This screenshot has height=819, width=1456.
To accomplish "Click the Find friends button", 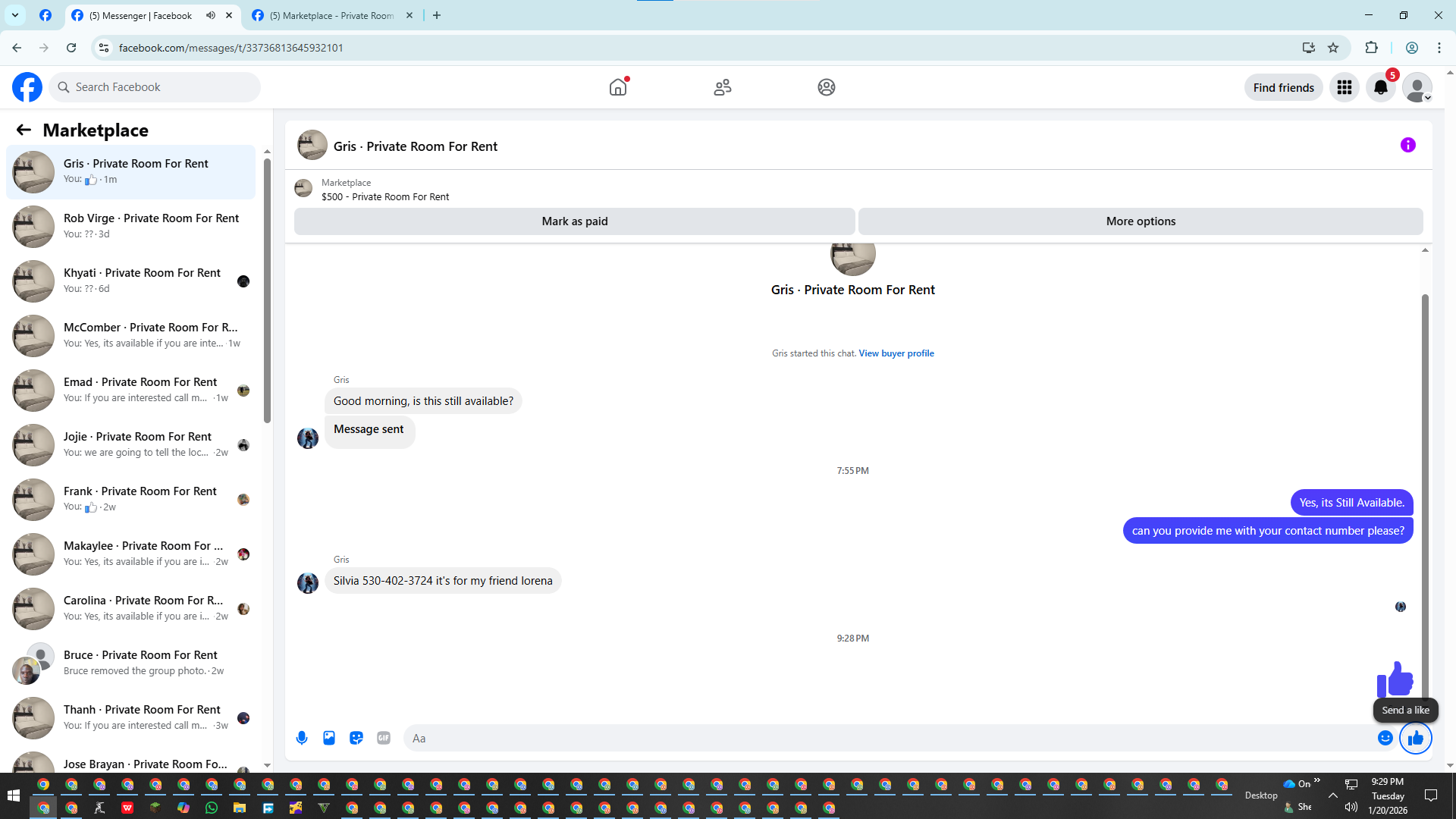I will coord(1284,88).
